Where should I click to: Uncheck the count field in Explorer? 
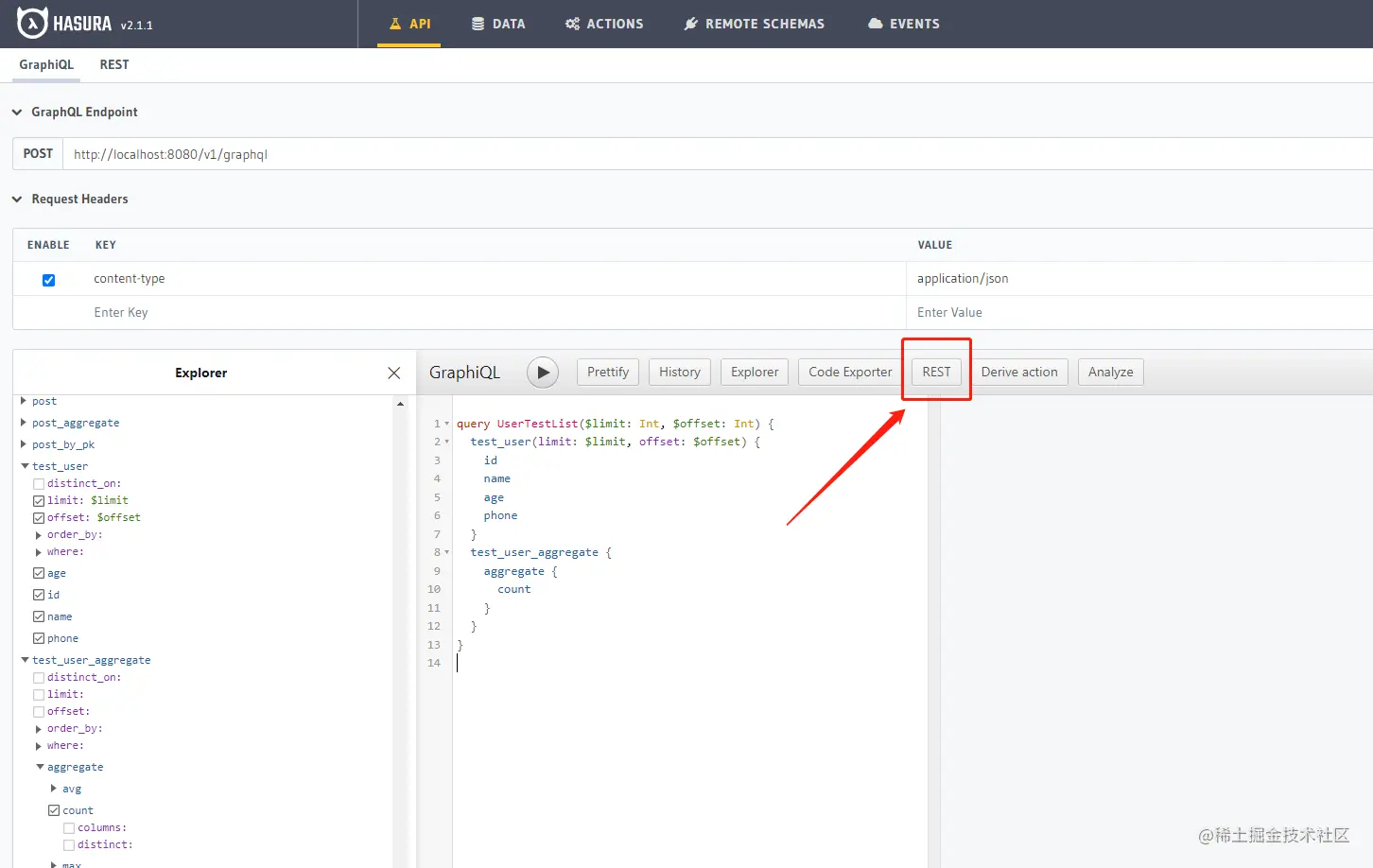[x=54, y=810]
